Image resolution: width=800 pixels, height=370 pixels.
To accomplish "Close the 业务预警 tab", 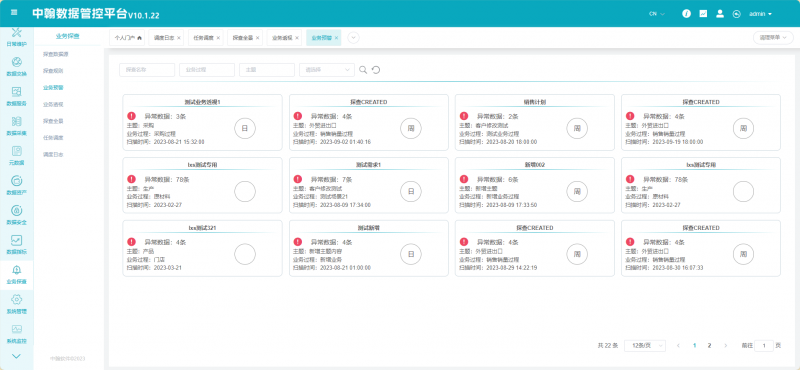I will click(x=336, y=38).
